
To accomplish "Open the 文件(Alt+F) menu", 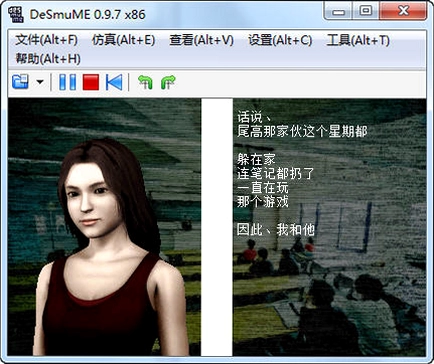I will [46, 40].
